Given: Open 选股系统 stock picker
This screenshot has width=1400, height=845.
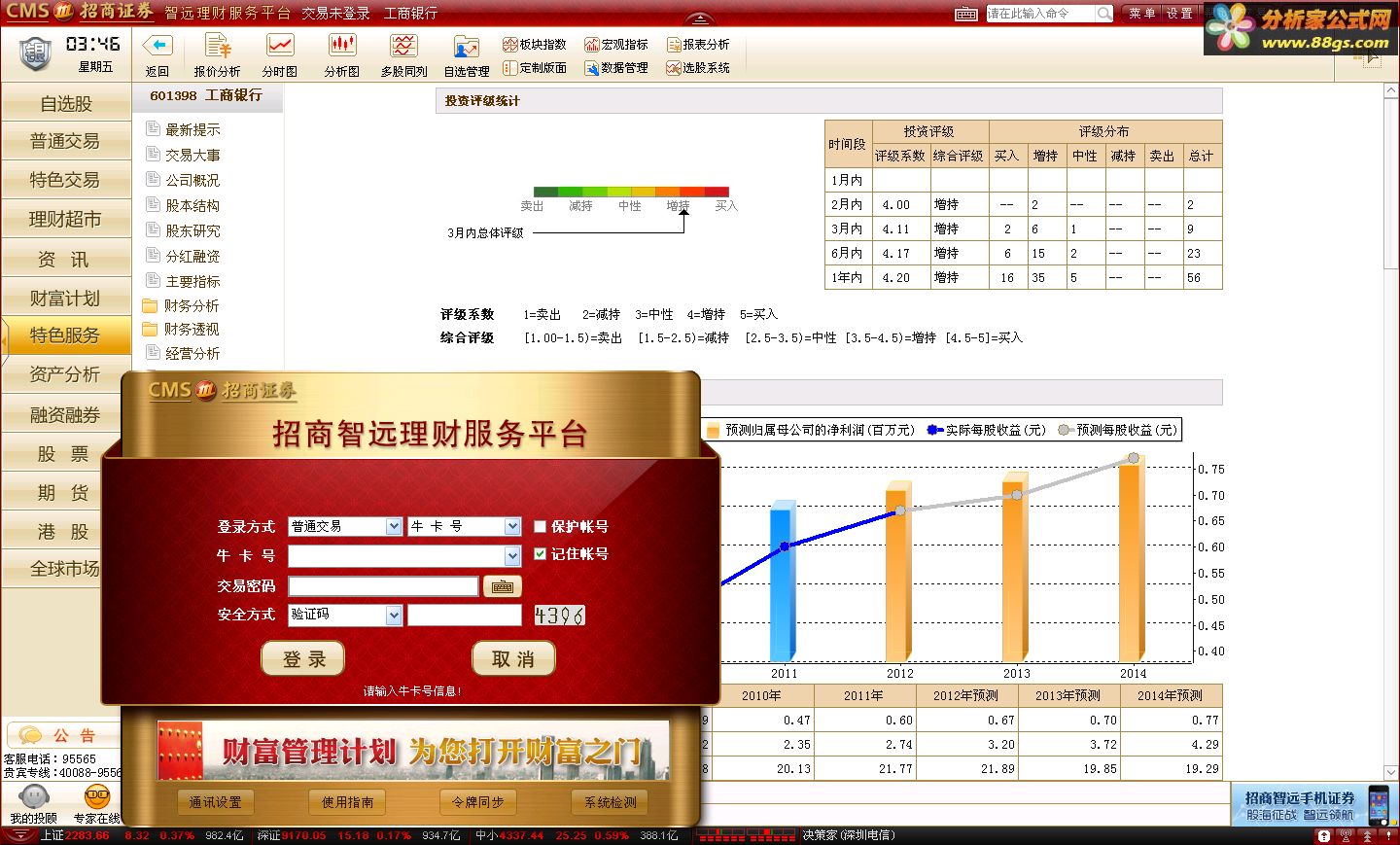Looking at the screenshot, I should pyautogui.click(x=698, y=67).
